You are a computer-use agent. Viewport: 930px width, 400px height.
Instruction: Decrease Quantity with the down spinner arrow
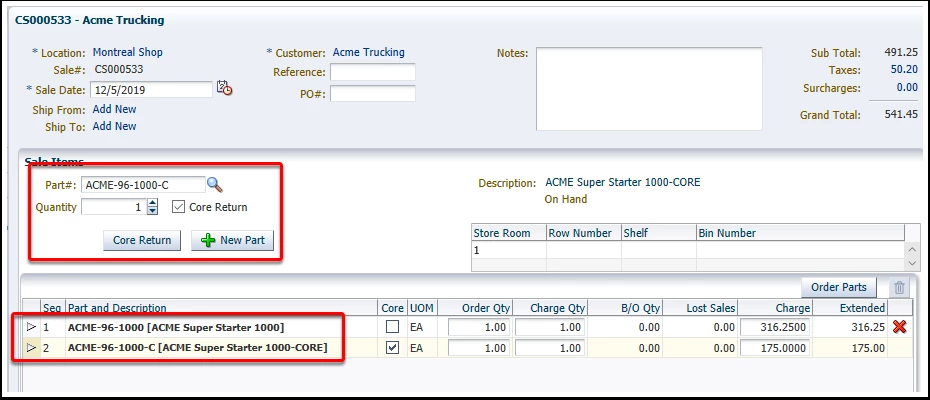pos(153,211)
